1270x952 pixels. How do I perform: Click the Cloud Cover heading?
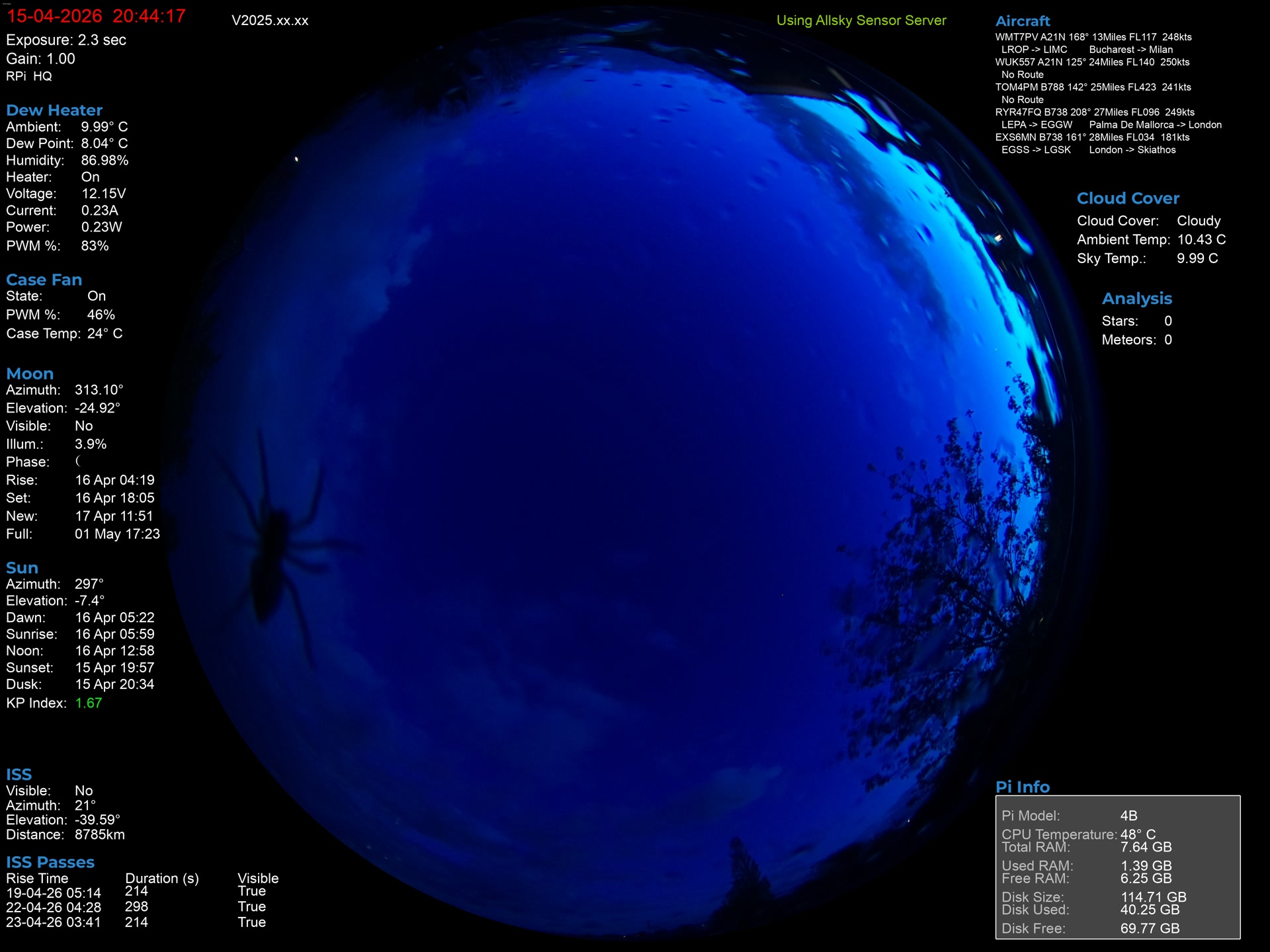click(1128, 198)
